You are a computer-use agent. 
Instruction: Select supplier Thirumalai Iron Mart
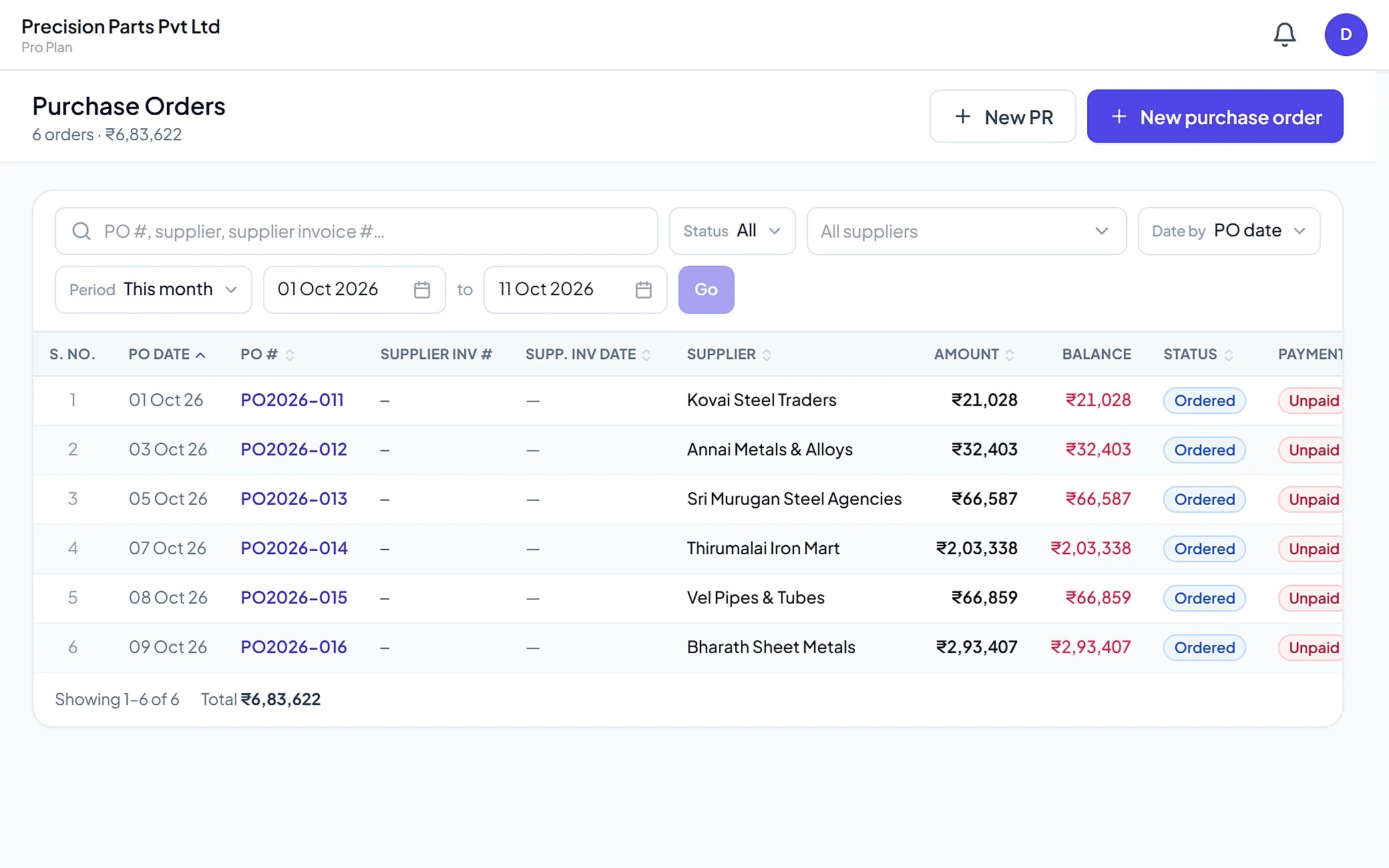763,548
